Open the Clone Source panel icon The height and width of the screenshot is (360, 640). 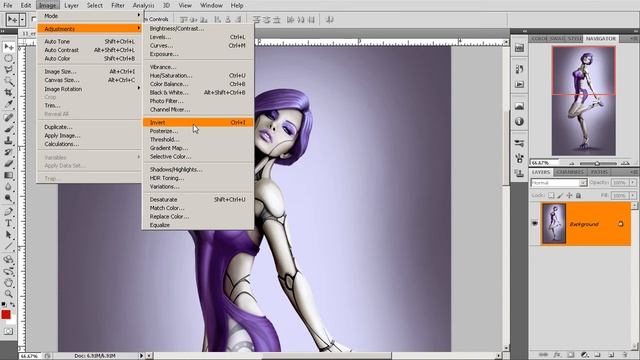coord(519,173)
